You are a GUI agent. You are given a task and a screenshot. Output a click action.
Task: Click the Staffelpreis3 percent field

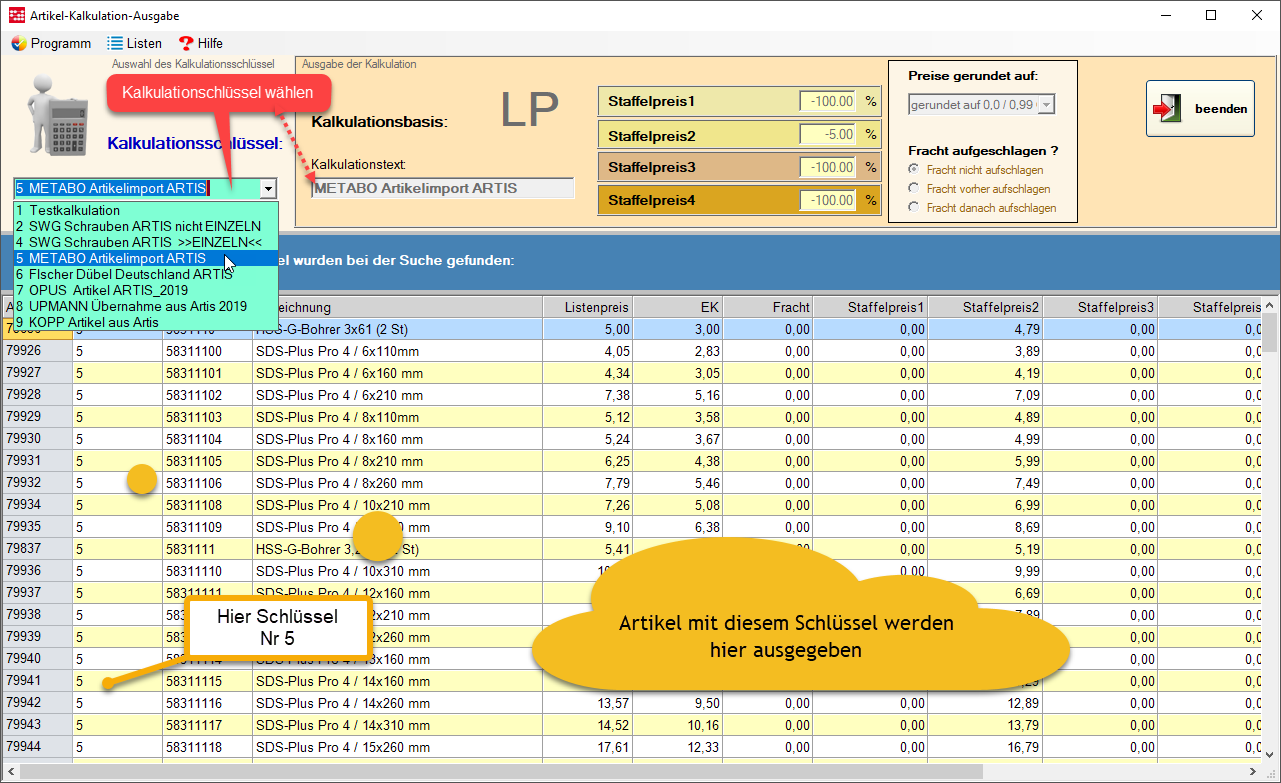(828, 167)
